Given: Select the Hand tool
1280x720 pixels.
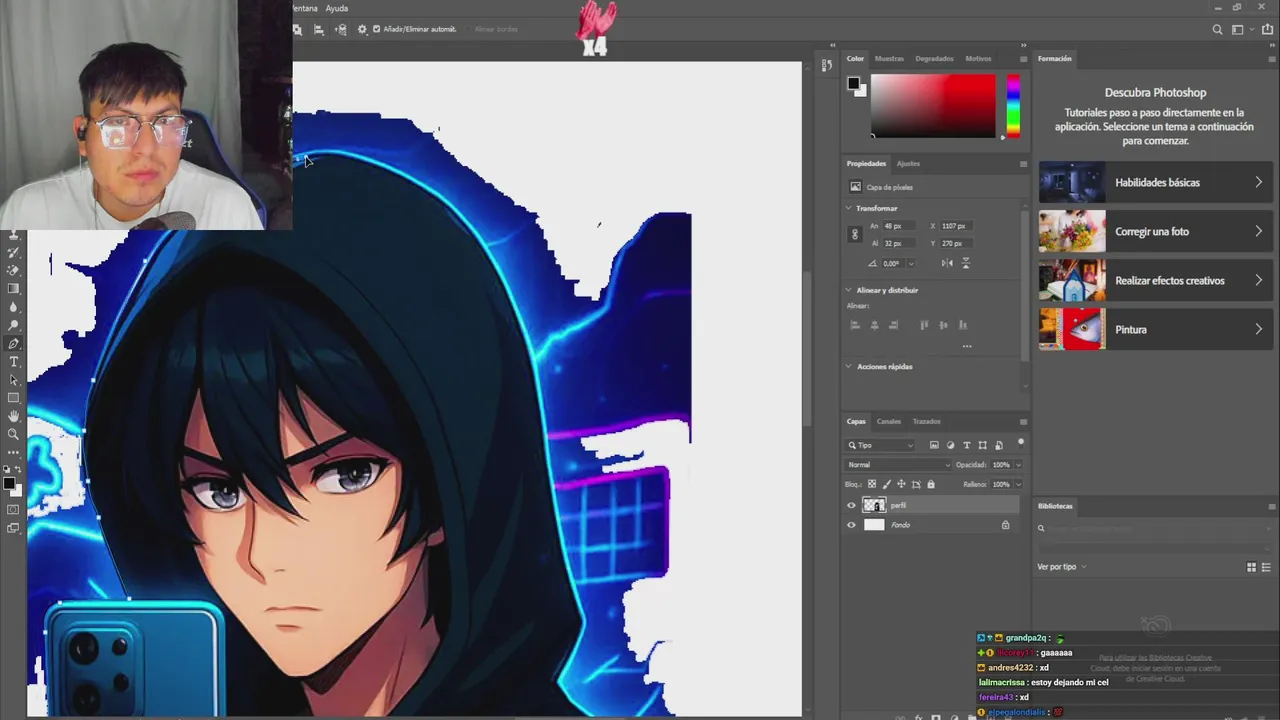Looking at the screenshot, I should coord(14,416).
